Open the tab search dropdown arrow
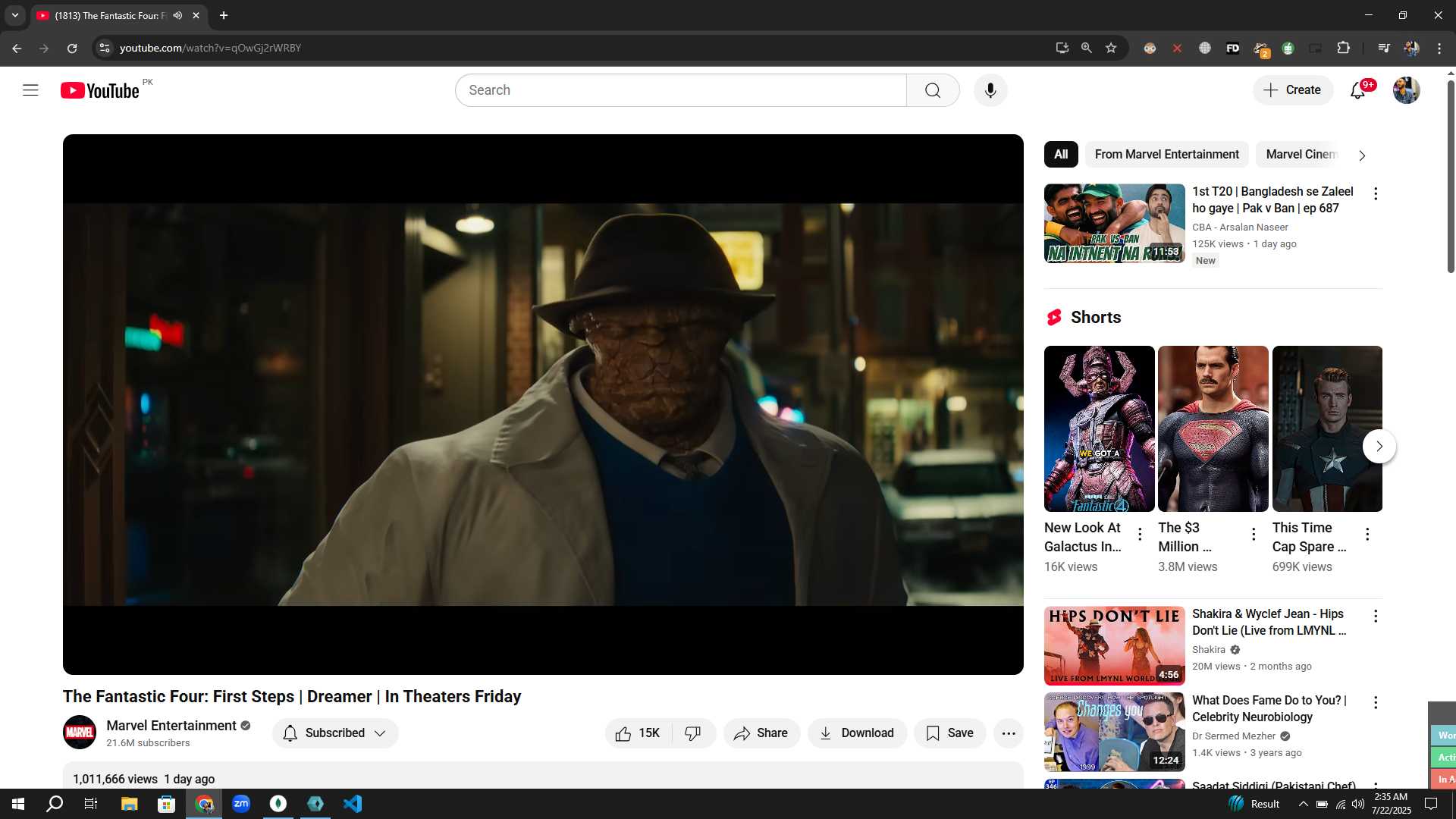This screenshot has height=819, width=1456. point(15,15)
